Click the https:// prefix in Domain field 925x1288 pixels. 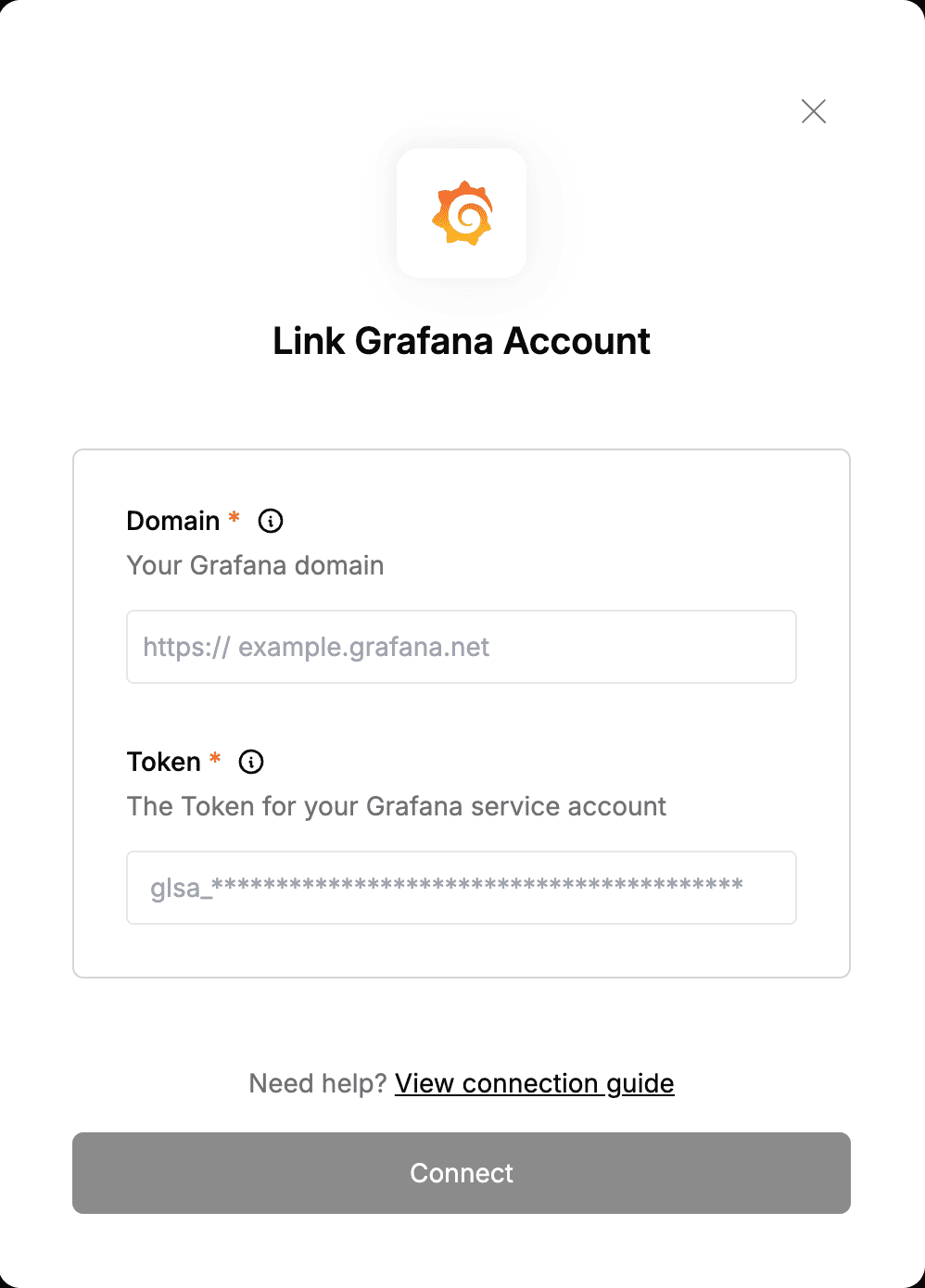(186, 647)
